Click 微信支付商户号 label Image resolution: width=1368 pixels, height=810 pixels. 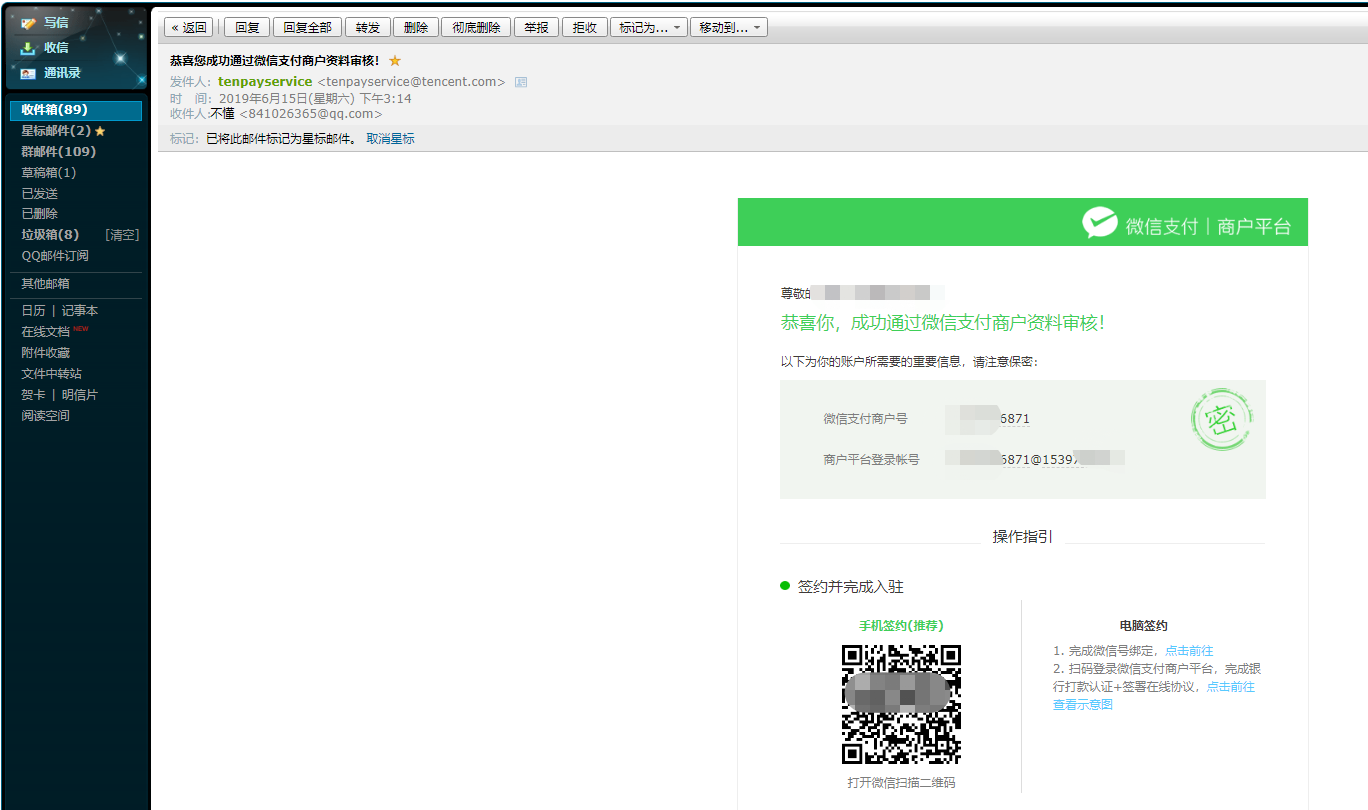pyautogui.click(x=865, y=419)
